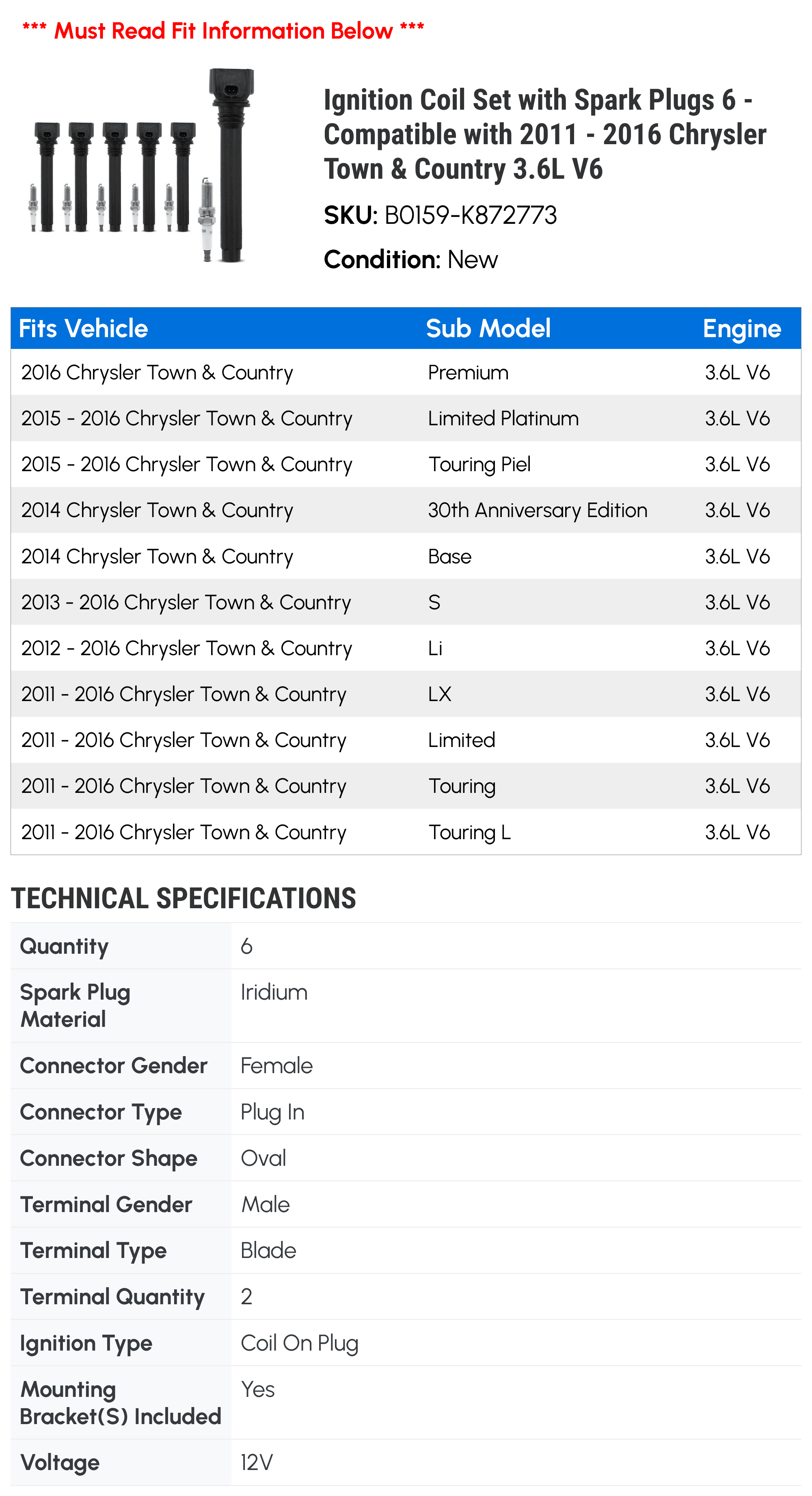The image size is (812, 1496).
Task: Select the Touring Piel sub model row
Action: (x=406, y=464)
